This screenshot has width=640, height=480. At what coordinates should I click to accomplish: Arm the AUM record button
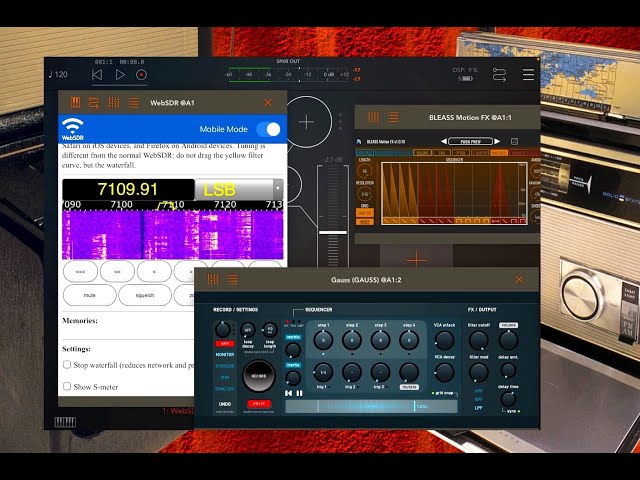tap(142, 75)
